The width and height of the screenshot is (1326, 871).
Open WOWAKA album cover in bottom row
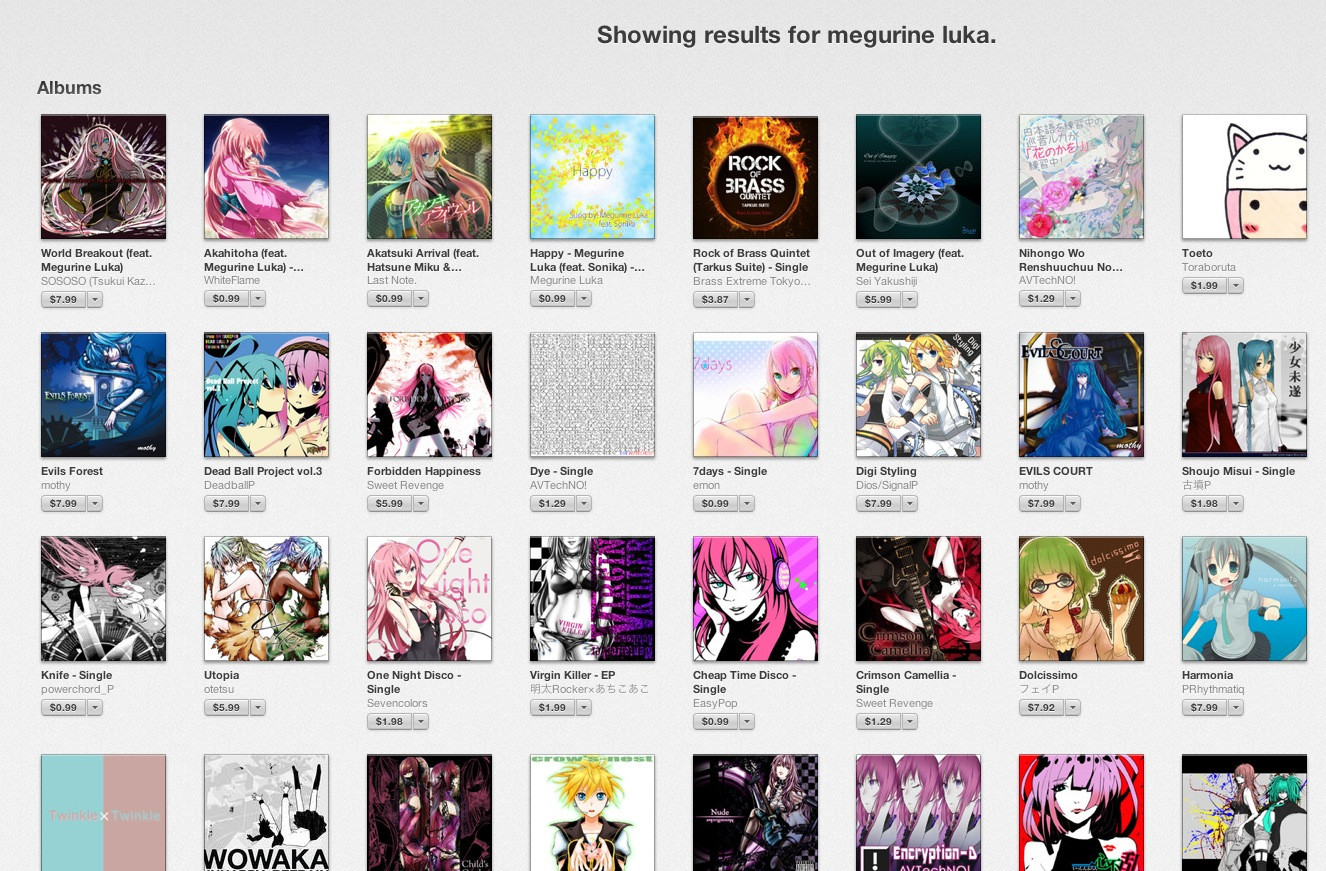pyautogui.click(x=266, y=813)
